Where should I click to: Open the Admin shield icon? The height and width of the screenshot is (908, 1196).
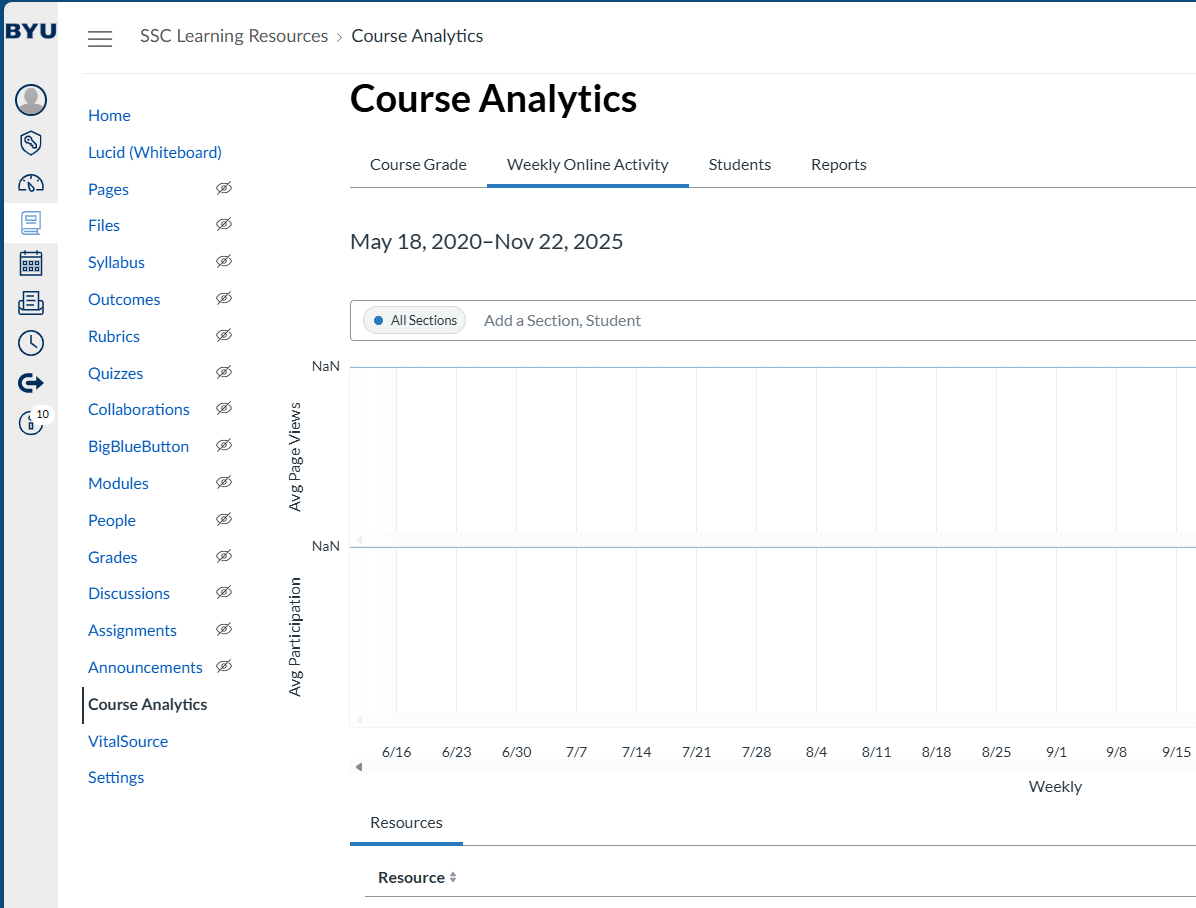click(31, 143)
